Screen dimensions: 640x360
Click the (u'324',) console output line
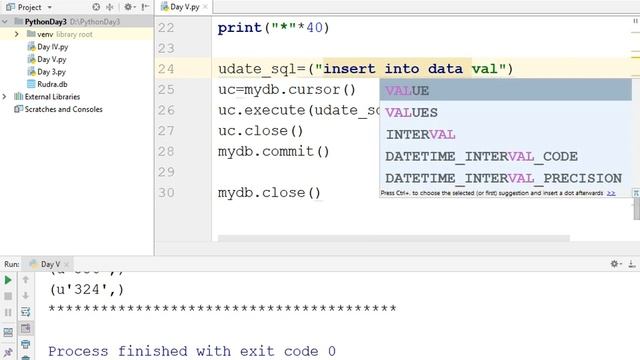tap(87, 290)
